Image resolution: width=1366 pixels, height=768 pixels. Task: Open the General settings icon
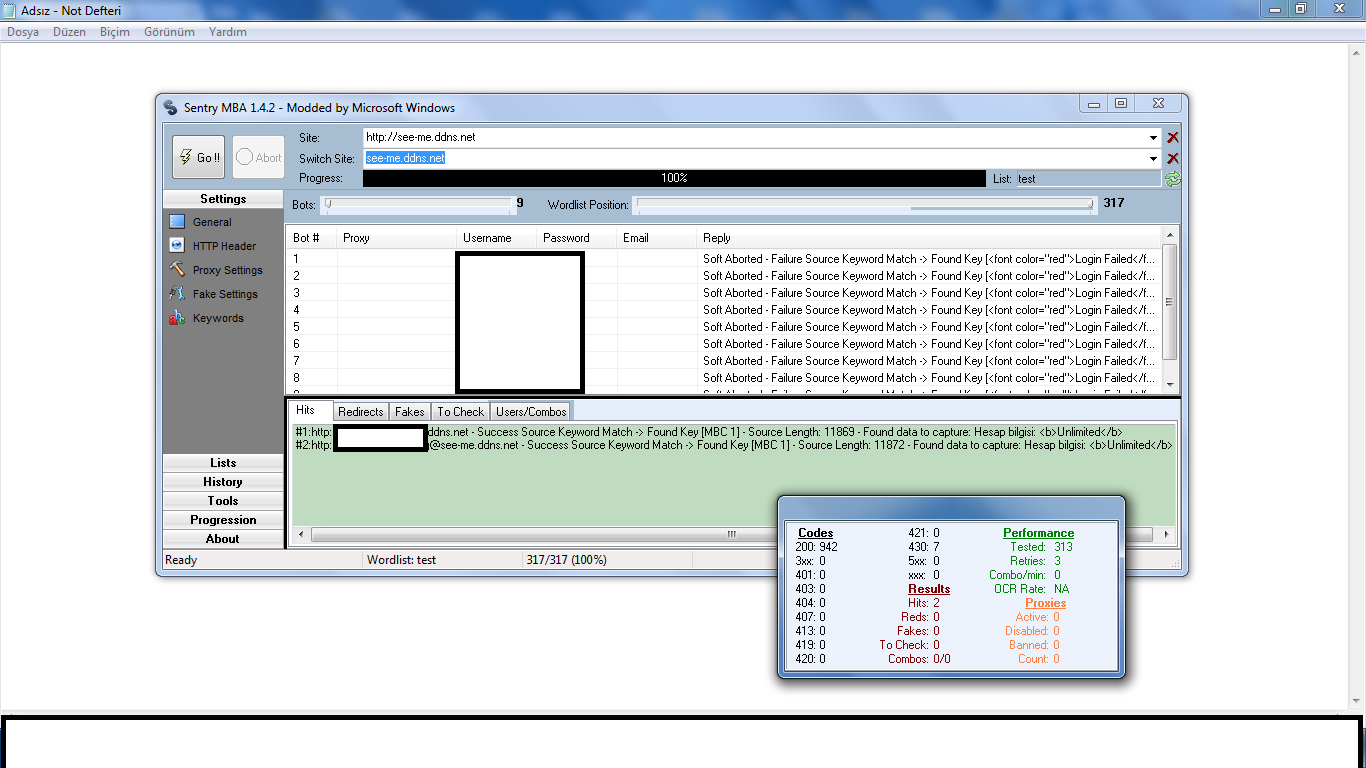pyautogui.click(x=177, y=222)
